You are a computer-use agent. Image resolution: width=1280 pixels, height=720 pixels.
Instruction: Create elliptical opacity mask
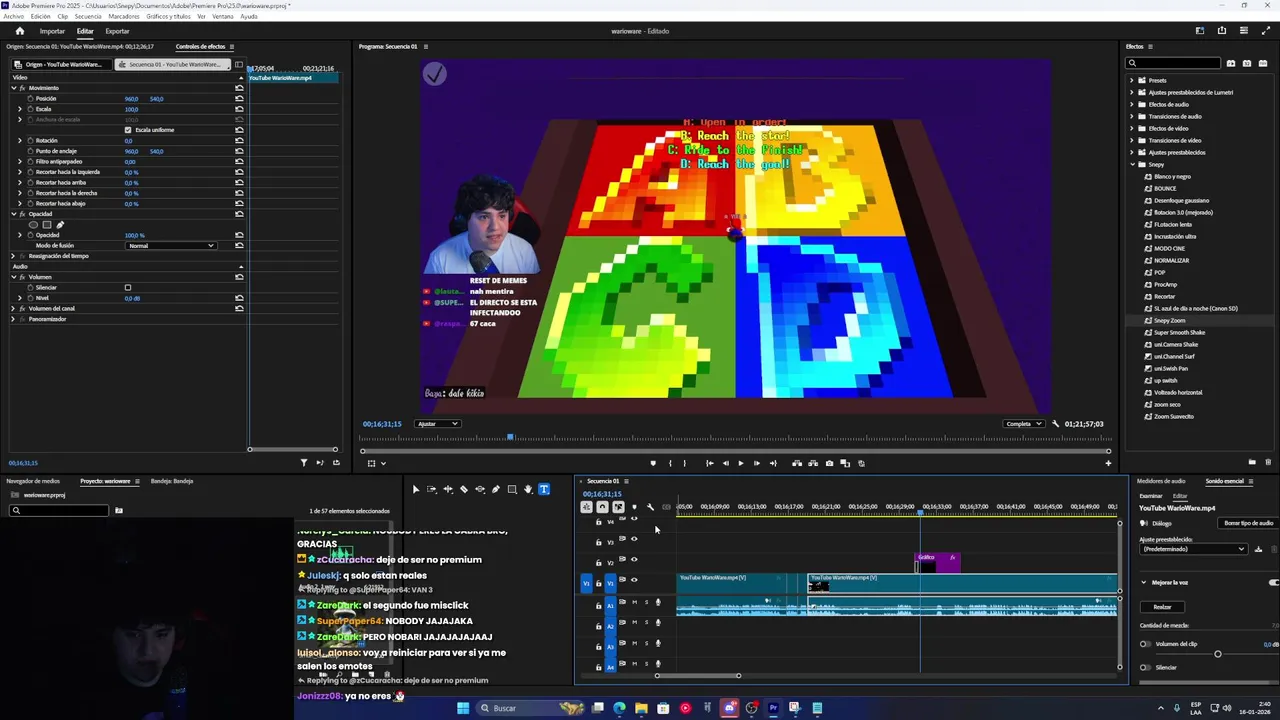(33, 225)
